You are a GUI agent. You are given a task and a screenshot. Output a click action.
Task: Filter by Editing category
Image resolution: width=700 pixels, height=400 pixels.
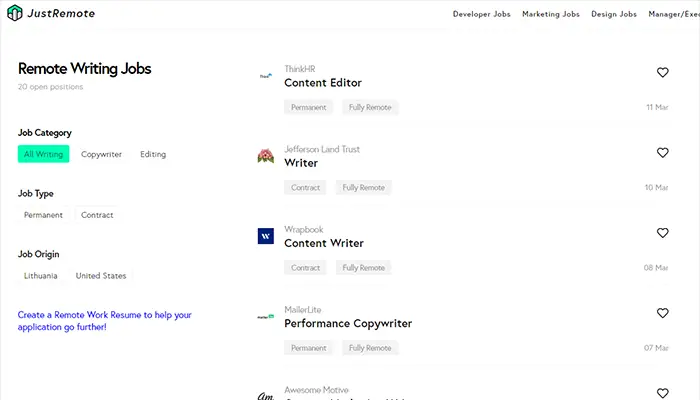[153, 154]
